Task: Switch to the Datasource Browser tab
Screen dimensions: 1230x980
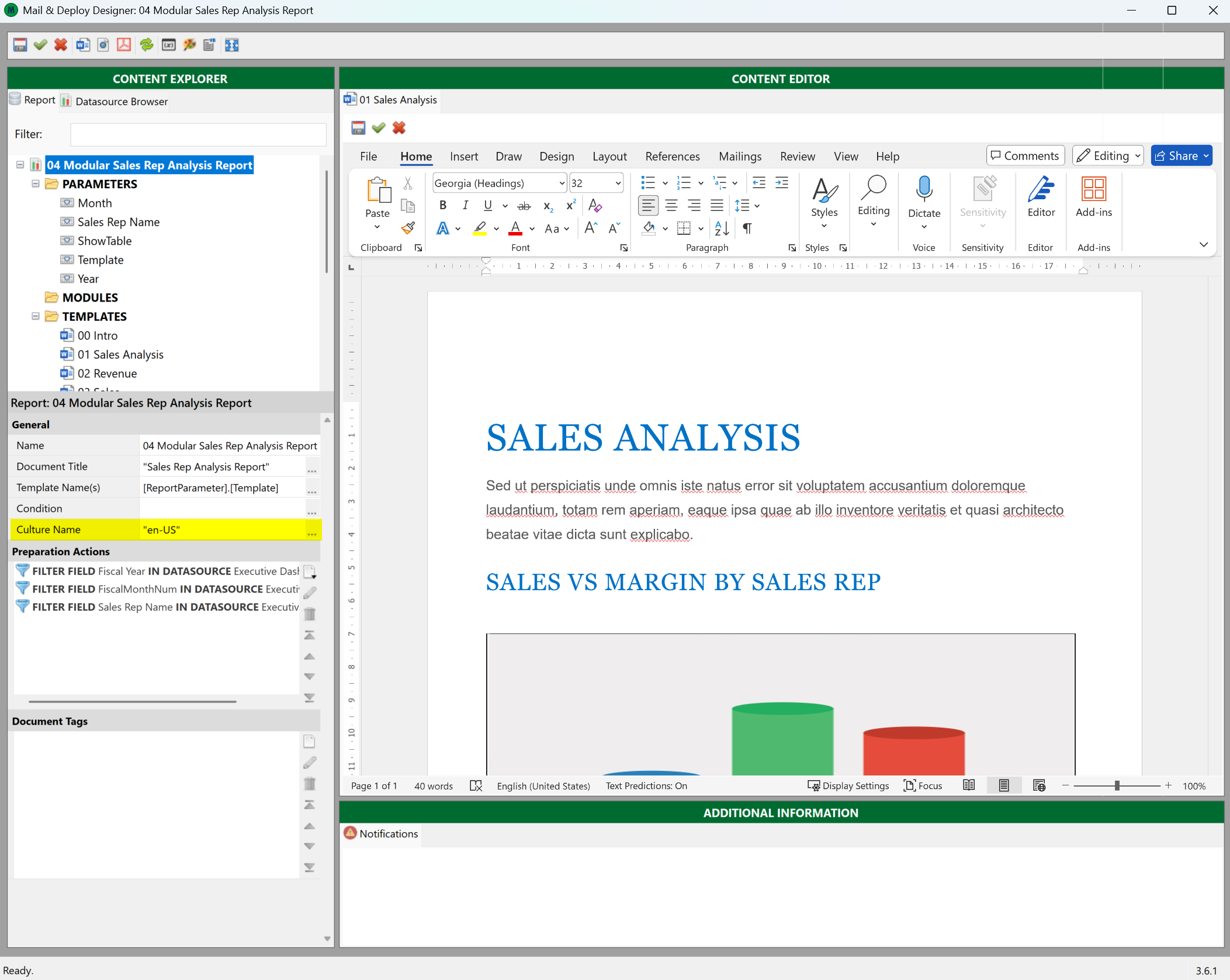Action: coord(115,101)
